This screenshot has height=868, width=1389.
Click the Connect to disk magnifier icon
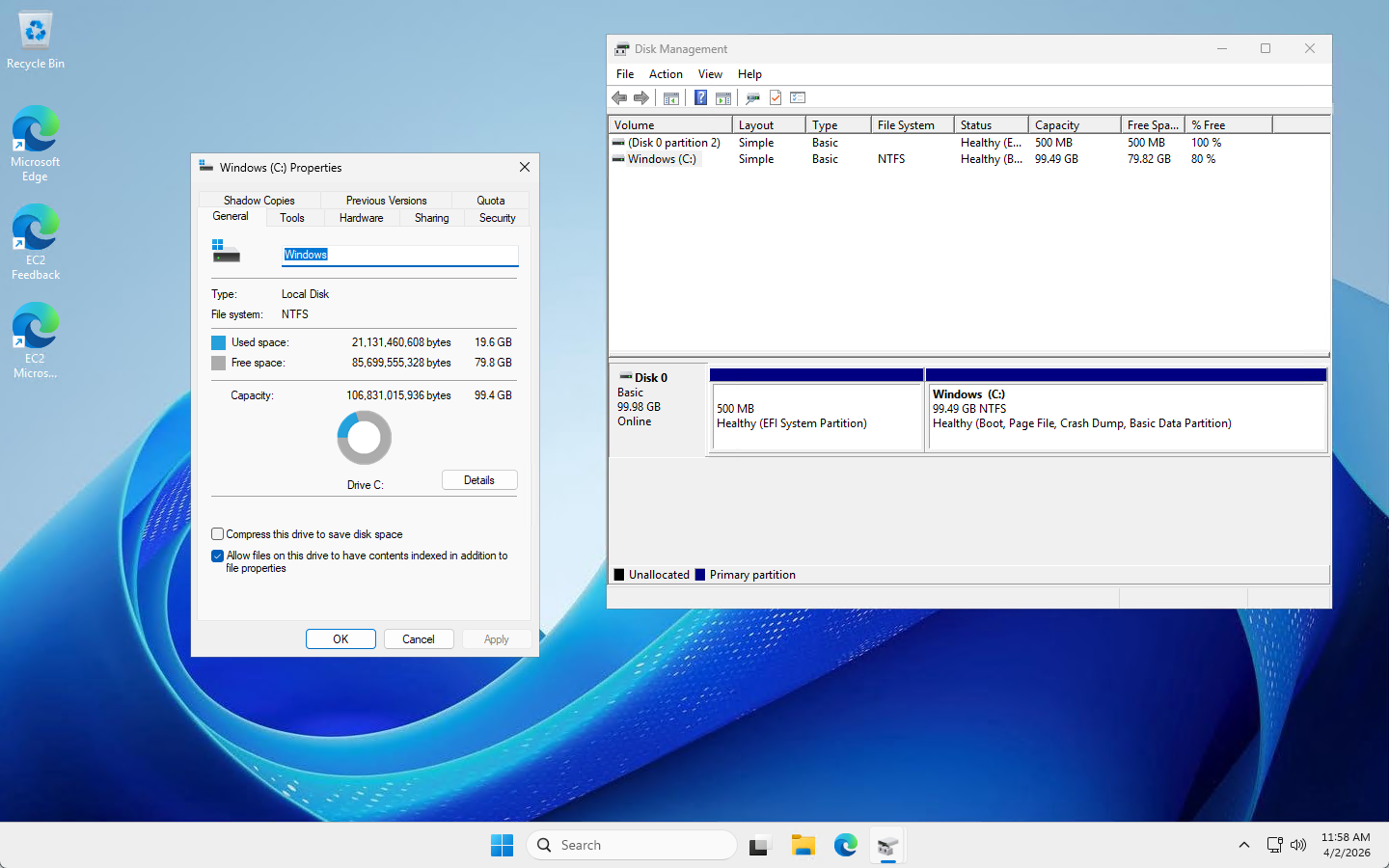point(752,97)
